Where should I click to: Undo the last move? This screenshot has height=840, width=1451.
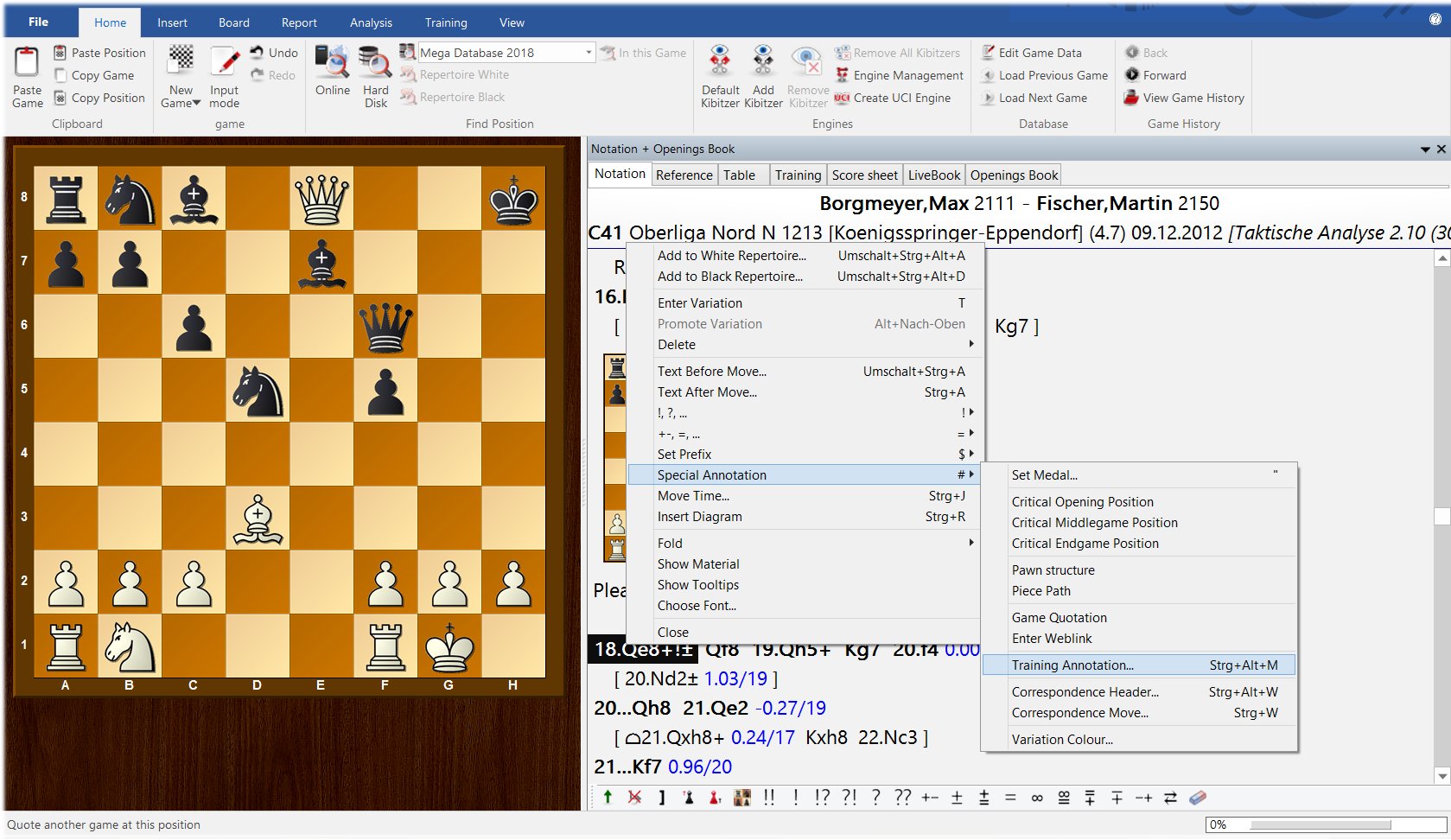point(274,52)
